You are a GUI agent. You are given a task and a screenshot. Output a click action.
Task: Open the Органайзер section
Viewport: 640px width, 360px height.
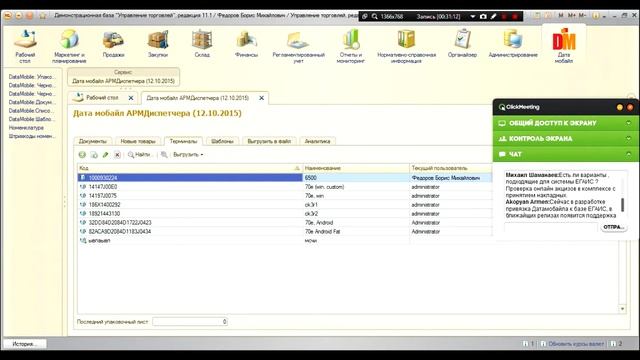pos(462,44)
